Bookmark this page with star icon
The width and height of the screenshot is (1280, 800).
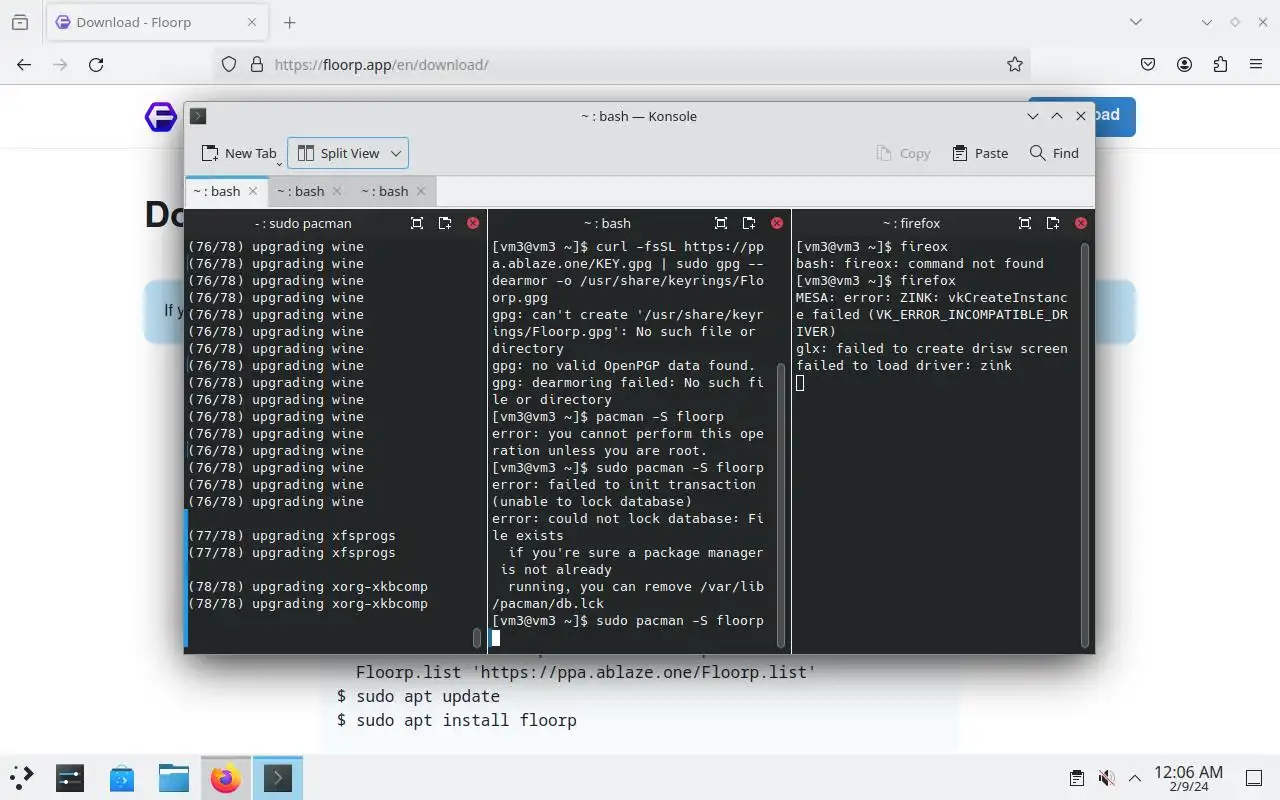[1015, 64]
